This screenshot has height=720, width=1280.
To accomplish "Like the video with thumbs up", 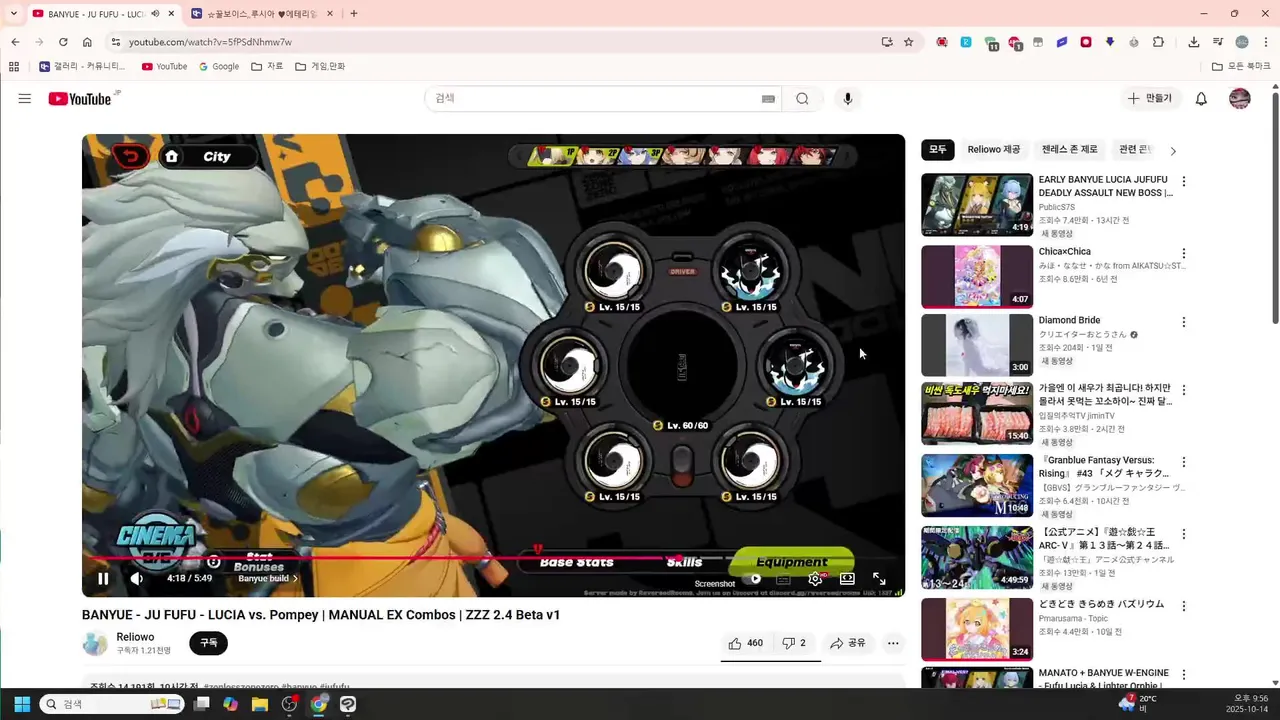I will pos(745,643).
